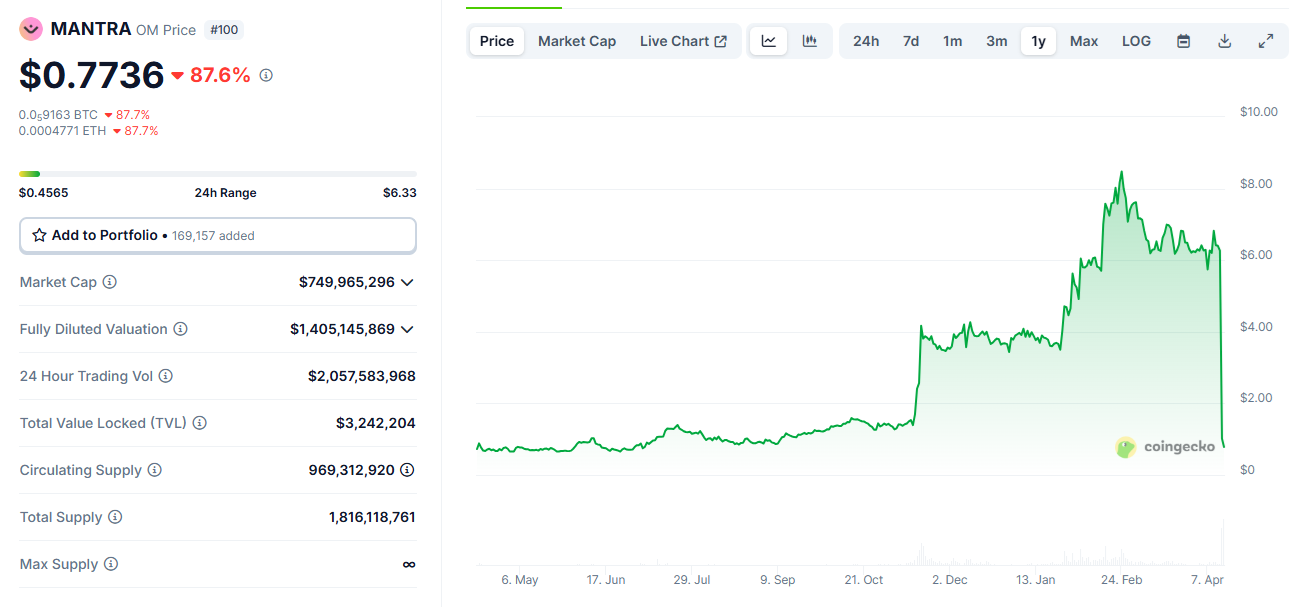Click info icon after 969,312,920 value

pyautogui.click(x=408, y=470)
